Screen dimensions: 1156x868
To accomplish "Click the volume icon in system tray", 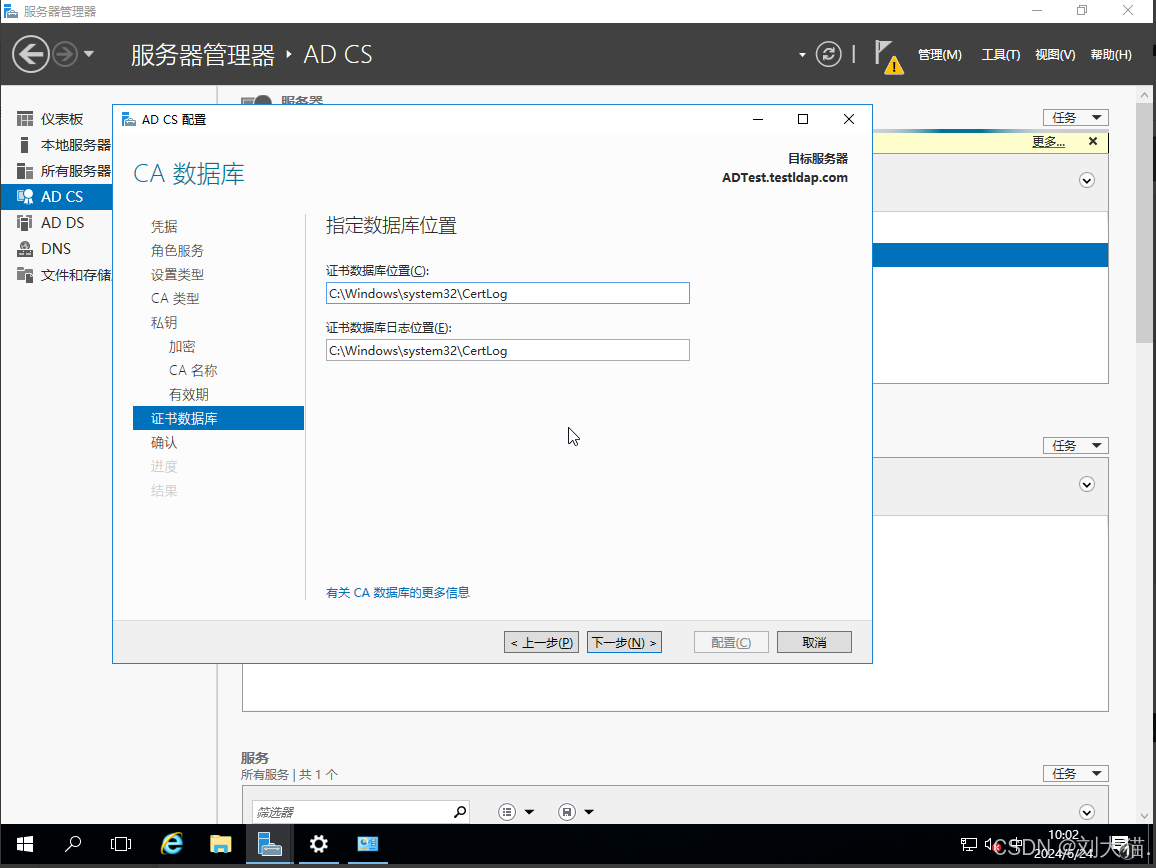I will pos(992,844).
